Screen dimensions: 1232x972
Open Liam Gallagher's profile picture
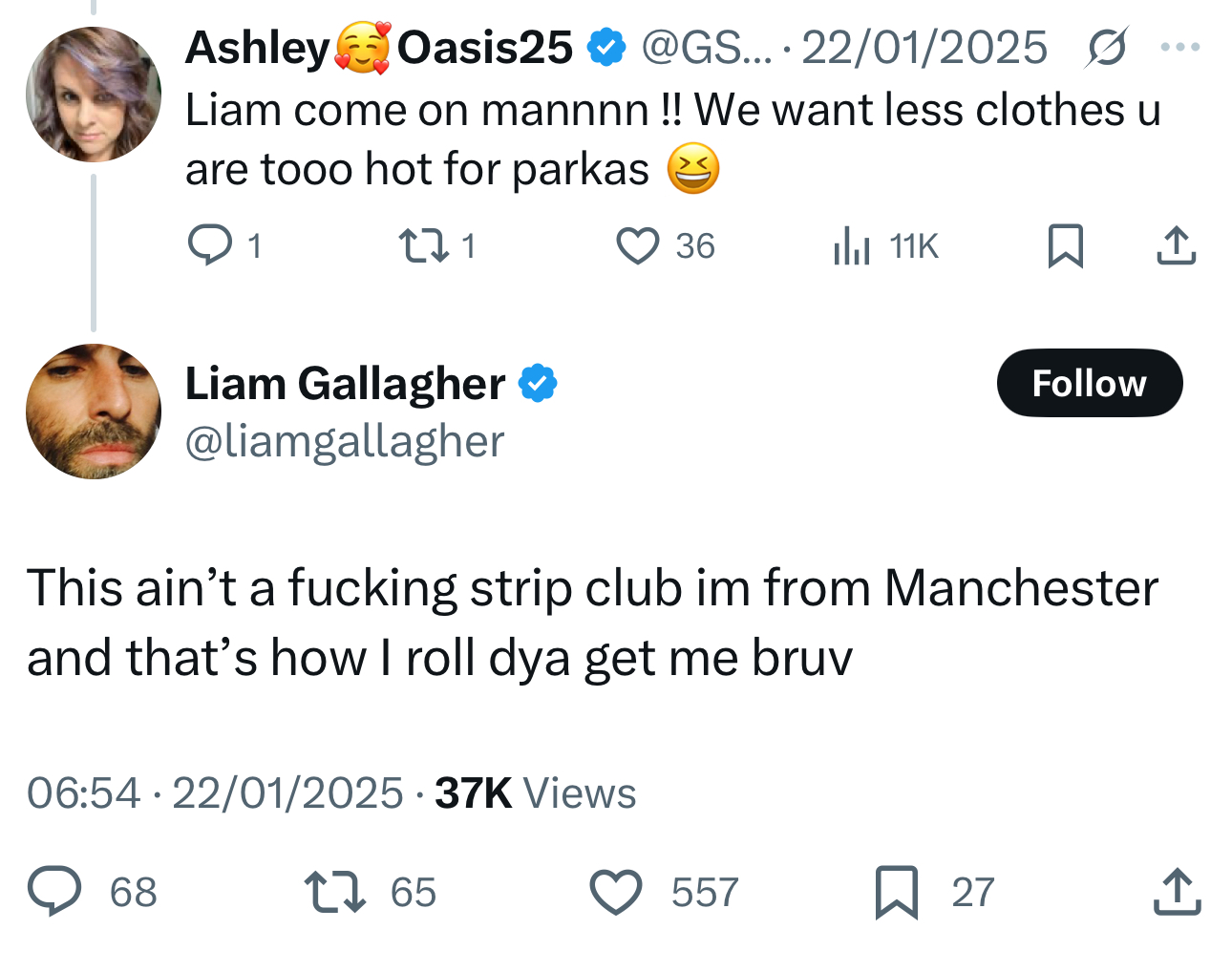click(94, 412)
